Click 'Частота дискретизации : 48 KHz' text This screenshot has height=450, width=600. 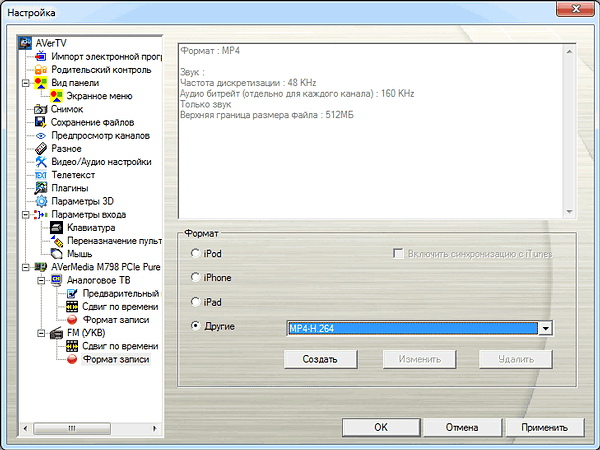click(248, 83)
